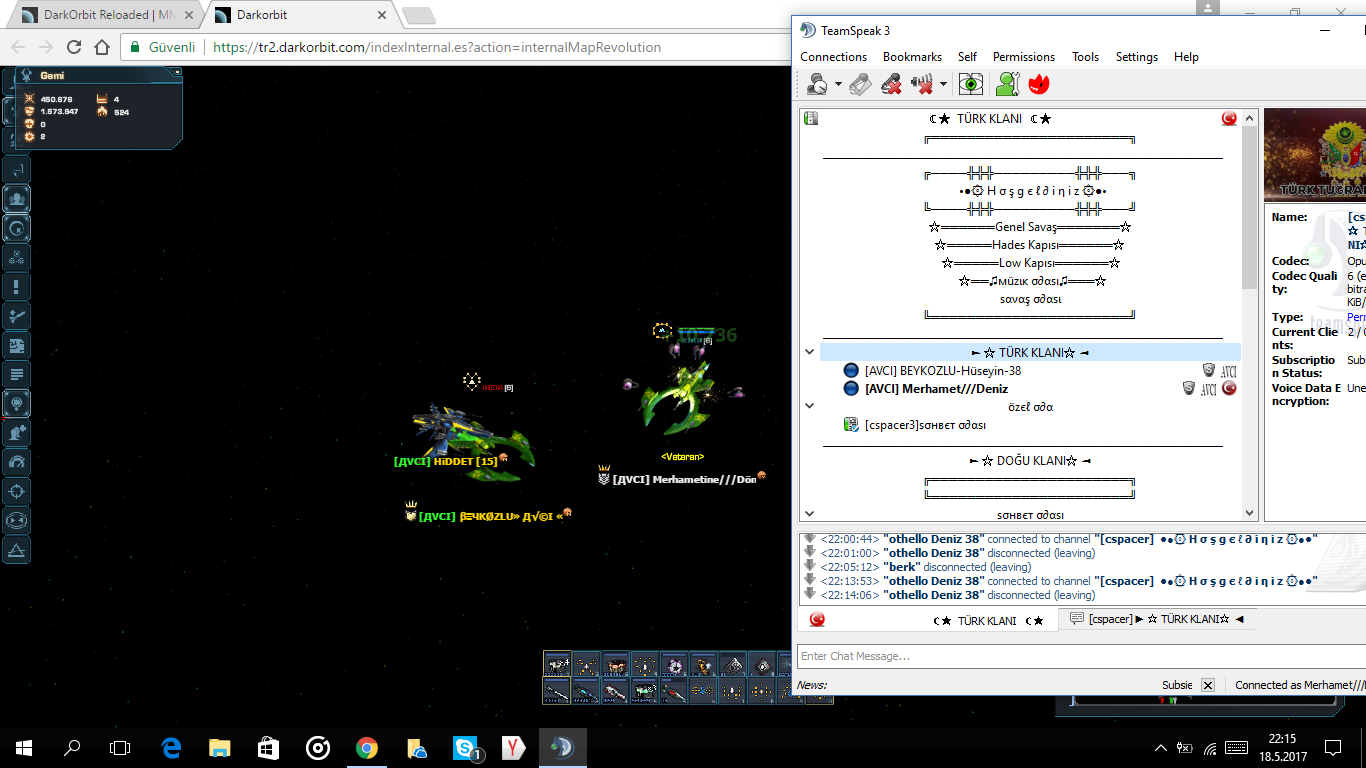Click the TeamSpeak Toggle Away Status icon
Screen dimensions: 1366x768
click(x=817, y=85)
